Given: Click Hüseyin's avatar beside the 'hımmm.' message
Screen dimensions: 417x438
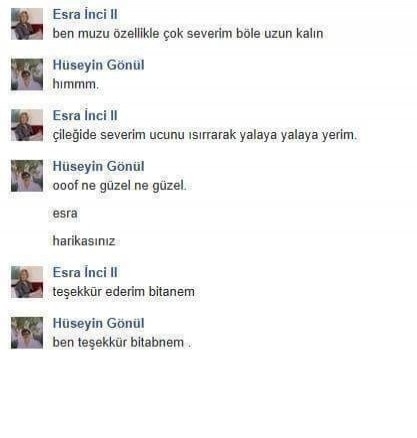Looking at the screenshot, I should pos(27,74).
